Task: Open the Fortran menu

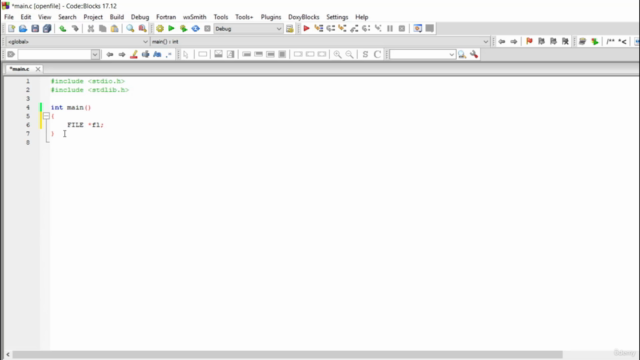Action: (166, 17)
